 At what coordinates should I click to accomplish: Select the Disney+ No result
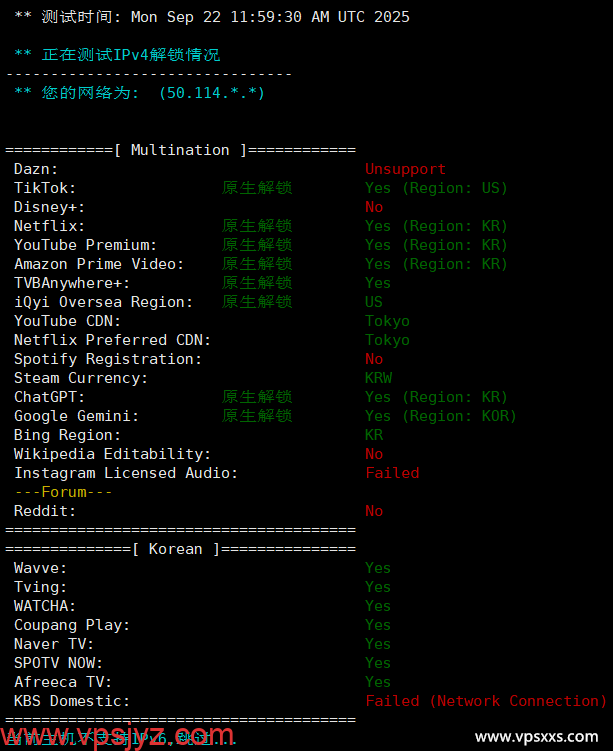(x=374, y=207)
